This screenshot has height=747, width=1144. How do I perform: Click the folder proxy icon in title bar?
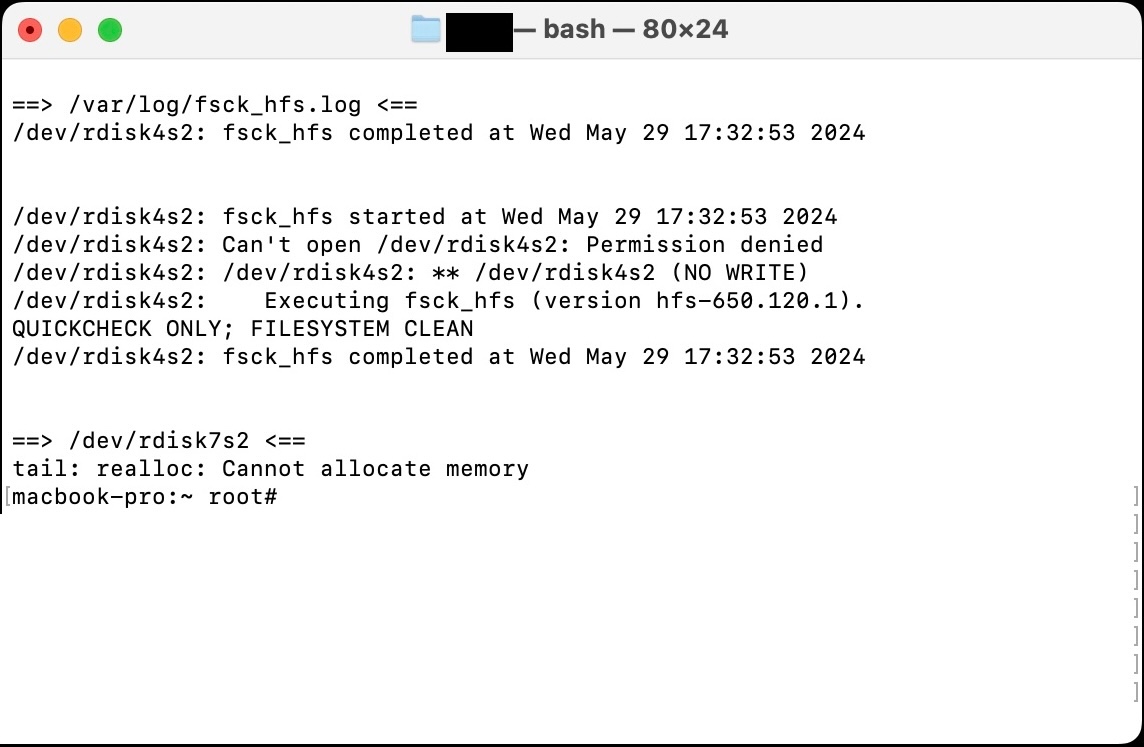(x=425, y=29)
